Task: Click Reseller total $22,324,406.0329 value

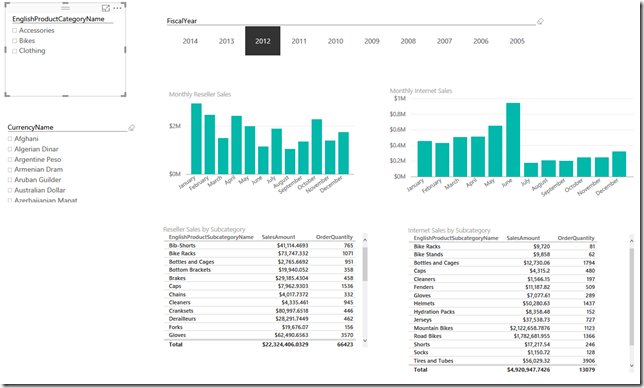Action: click(285, 344)
